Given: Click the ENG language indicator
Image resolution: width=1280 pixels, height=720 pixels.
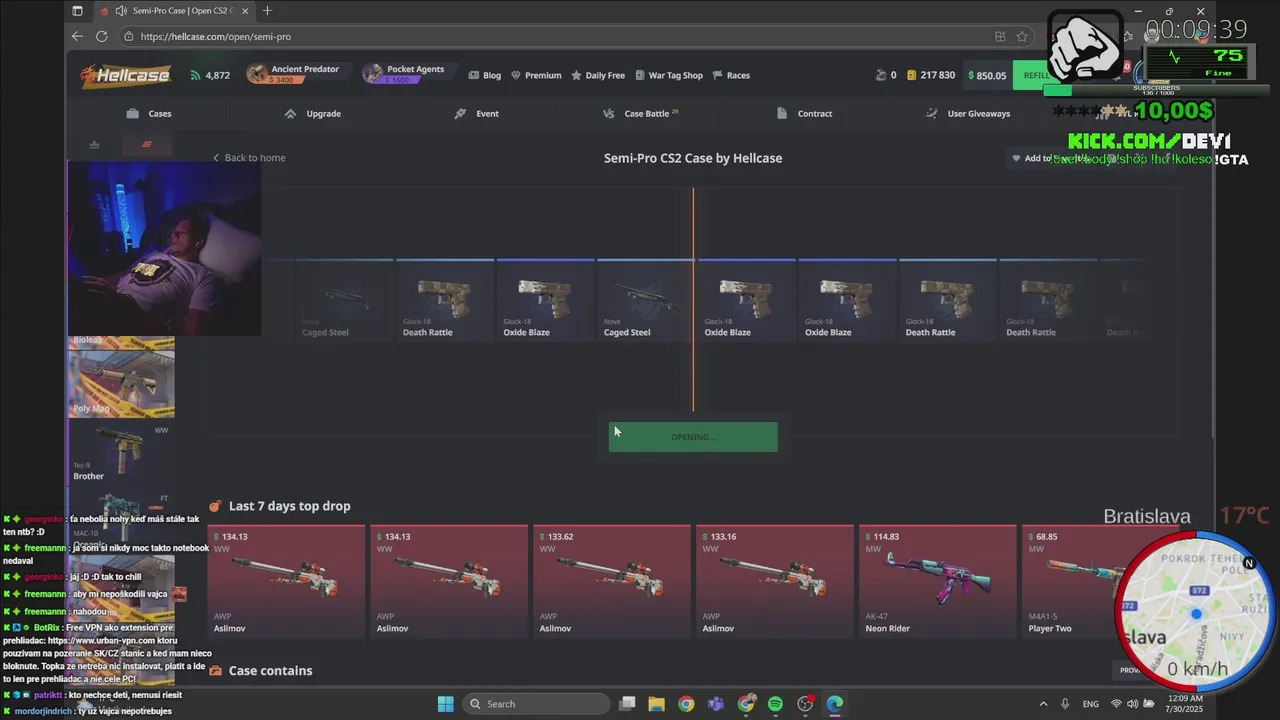Looking at the screenshot, I should tap(1091, 704).
